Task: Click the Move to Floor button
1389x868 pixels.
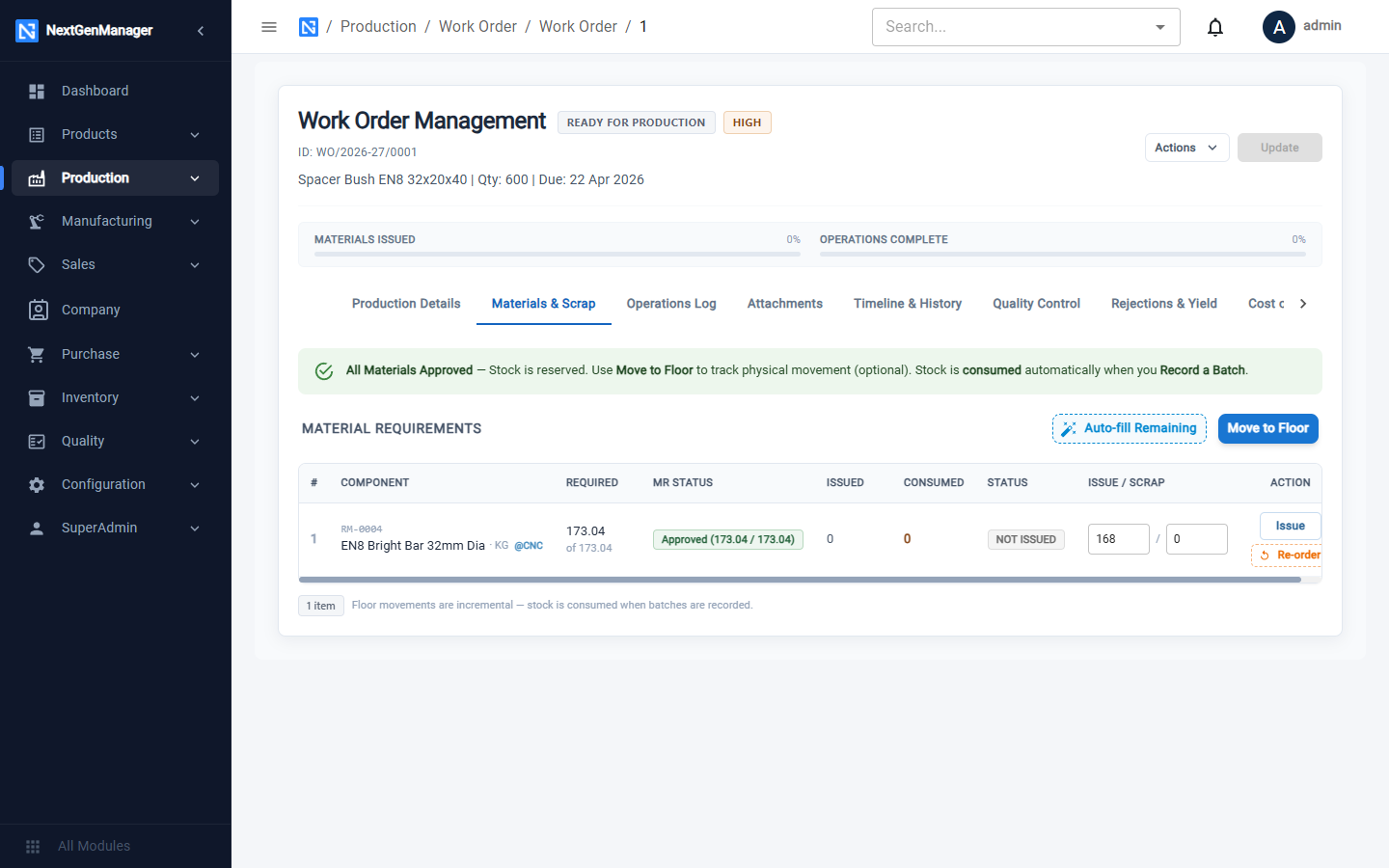Action: (1267, 428)
